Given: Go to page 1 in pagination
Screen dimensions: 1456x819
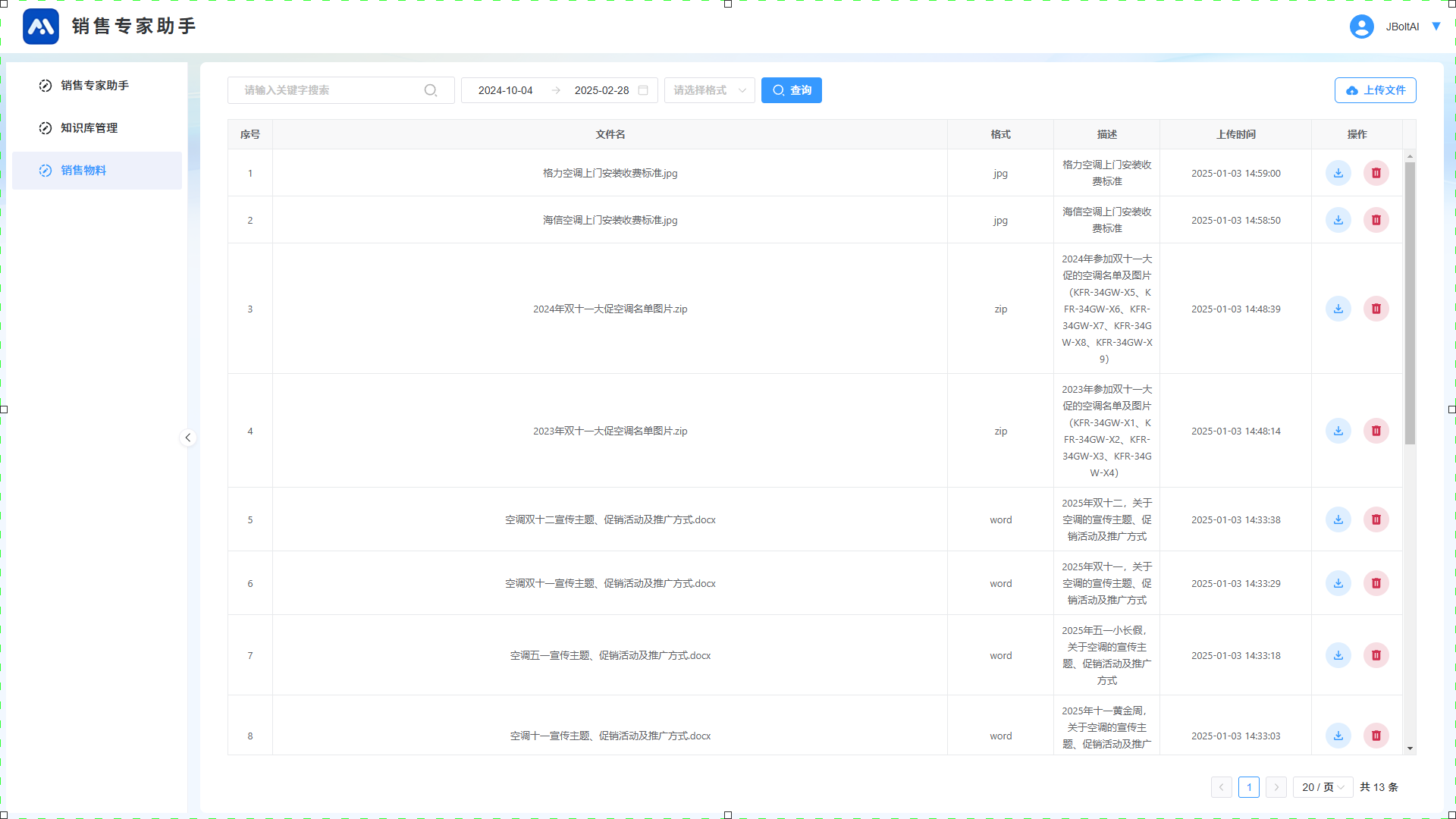Looking at the screenshot, I should tap(1249, 787).
